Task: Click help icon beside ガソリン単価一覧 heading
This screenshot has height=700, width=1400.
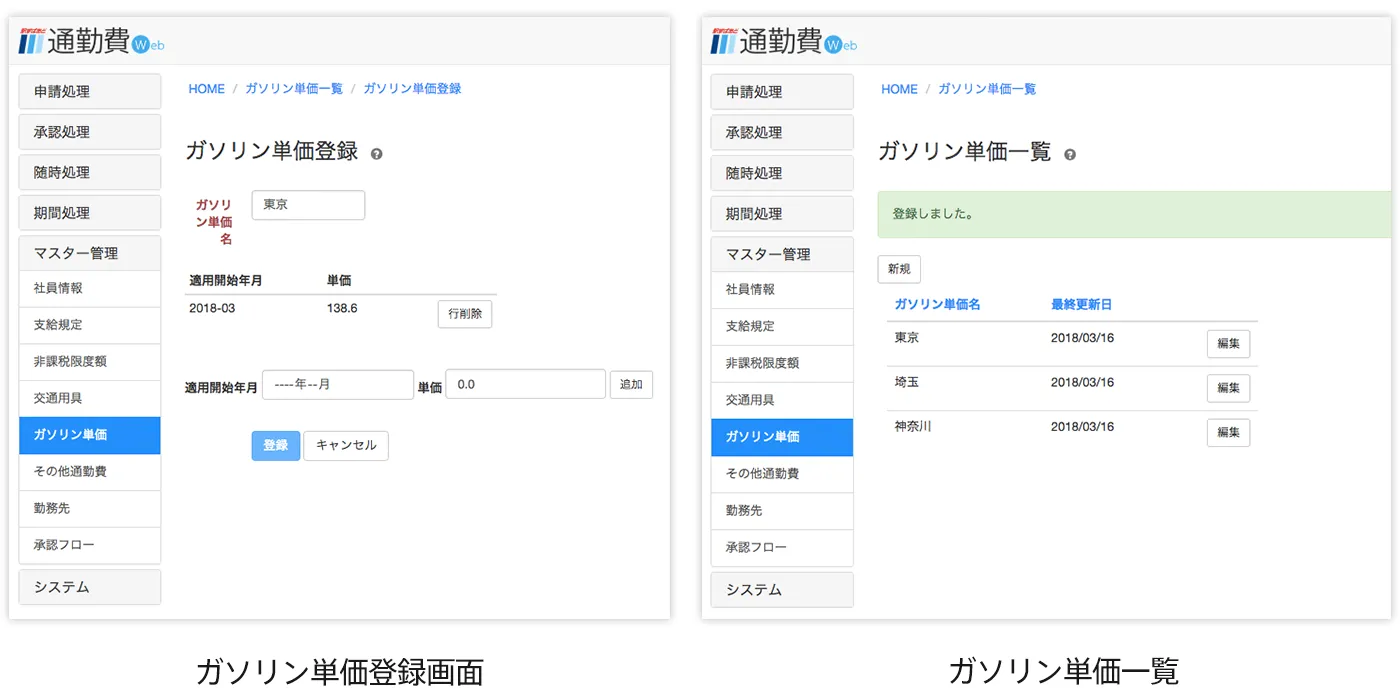Action: coord(1070,155)
